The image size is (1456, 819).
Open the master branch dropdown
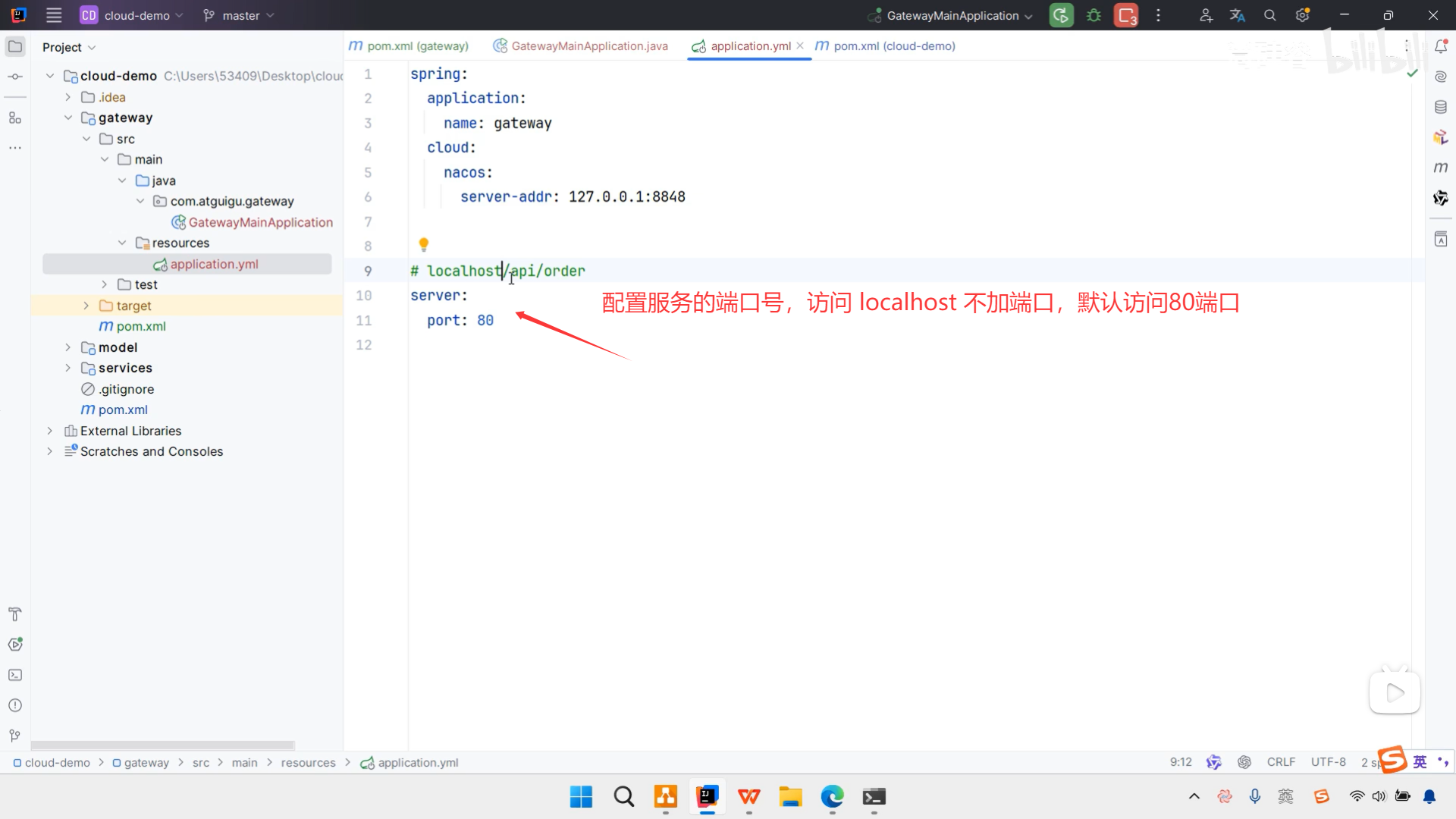239,15
